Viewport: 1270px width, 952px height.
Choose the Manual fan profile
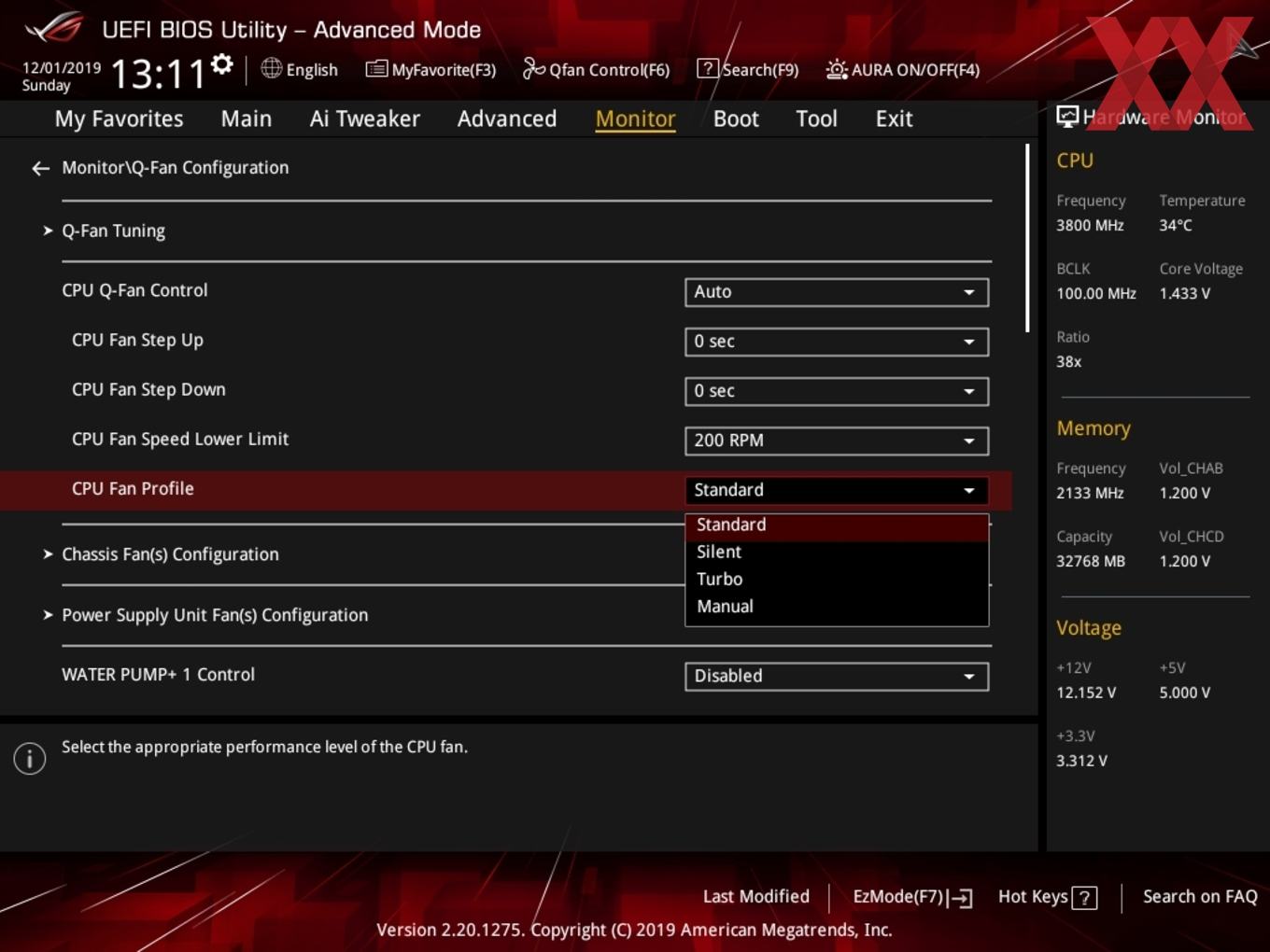click(837, 607)
